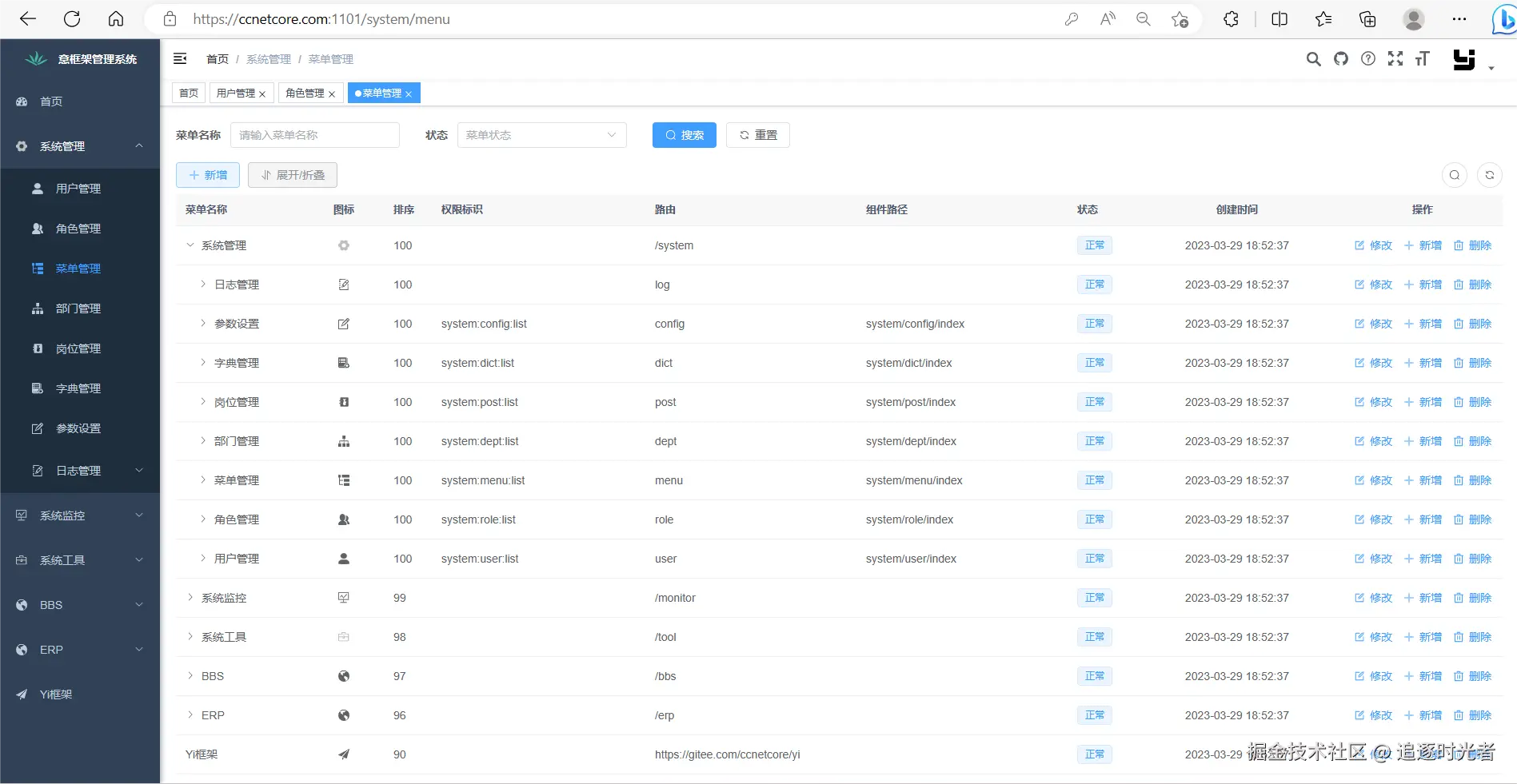Expand 系统监控 in the sidebar
Viewport: 1517px width, 784px height.
80,515
